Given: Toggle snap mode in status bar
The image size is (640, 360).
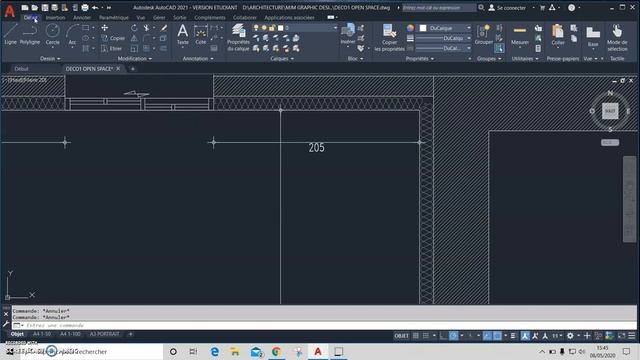Looking at the screenshot, I should coord(426,336).
